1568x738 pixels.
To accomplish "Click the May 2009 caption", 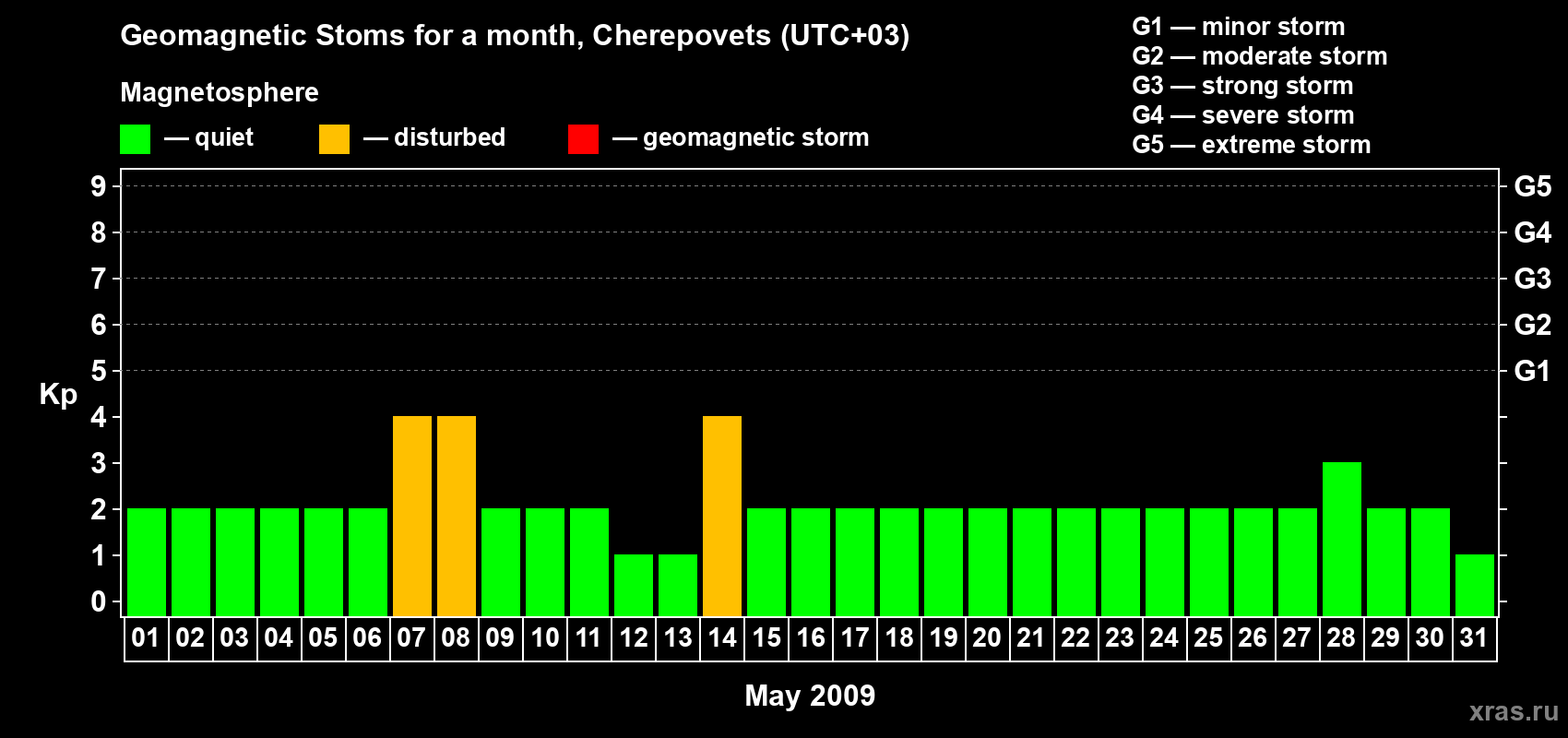I will (810, 696).
